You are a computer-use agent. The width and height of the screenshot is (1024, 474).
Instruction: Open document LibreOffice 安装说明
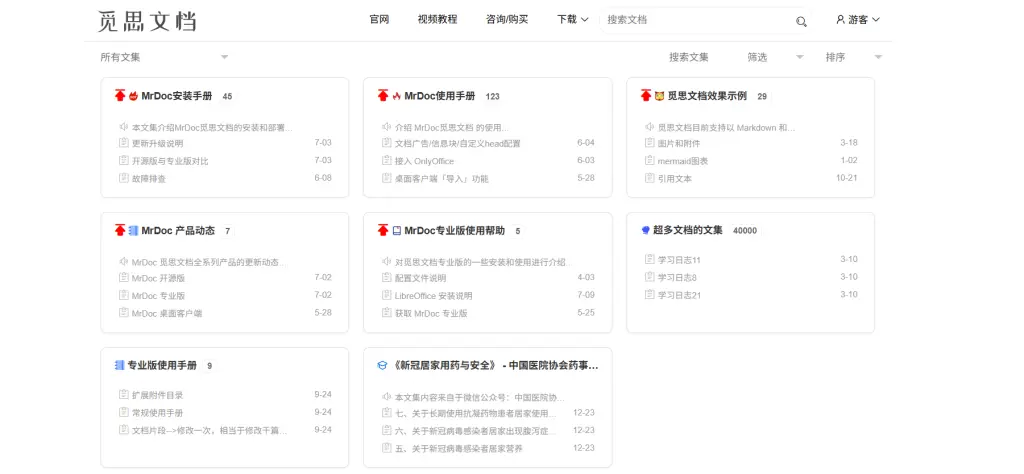click(434, 295)
